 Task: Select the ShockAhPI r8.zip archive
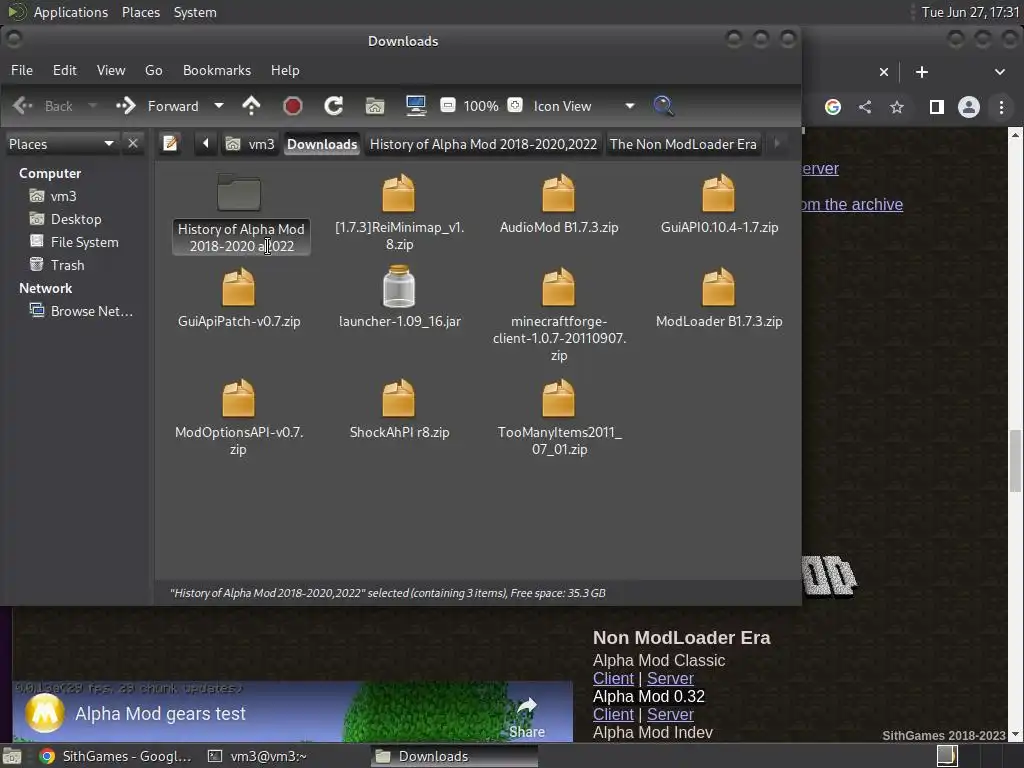[399, 399]
